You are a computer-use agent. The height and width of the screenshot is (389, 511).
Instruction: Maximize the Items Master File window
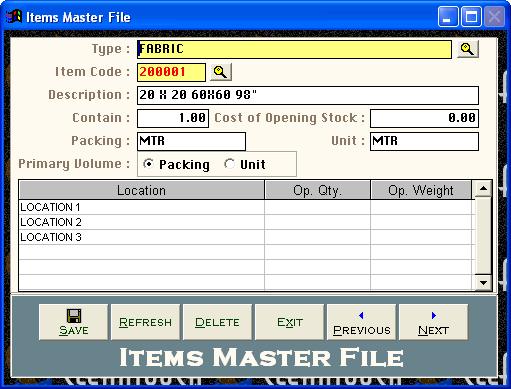point(471,17)
